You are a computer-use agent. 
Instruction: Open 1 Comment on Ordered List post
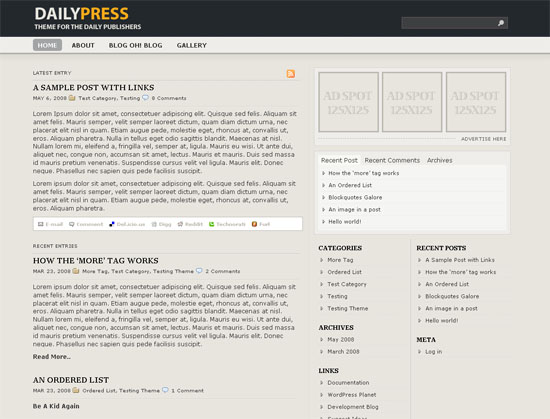[x=187, y=391]
